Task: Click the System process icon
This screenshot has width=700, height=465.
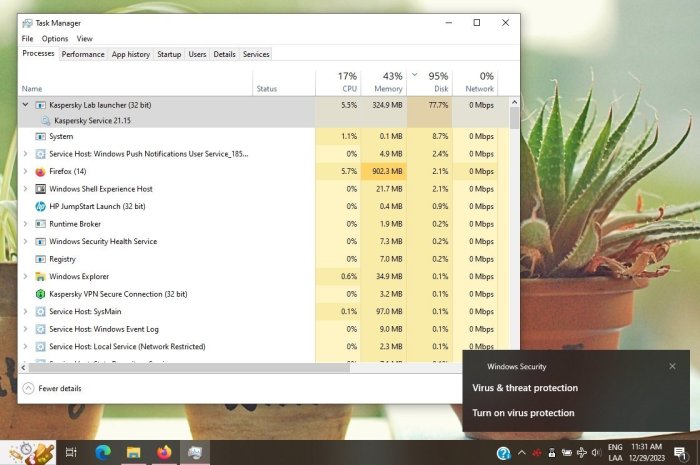Action: [x=40, y=137]
